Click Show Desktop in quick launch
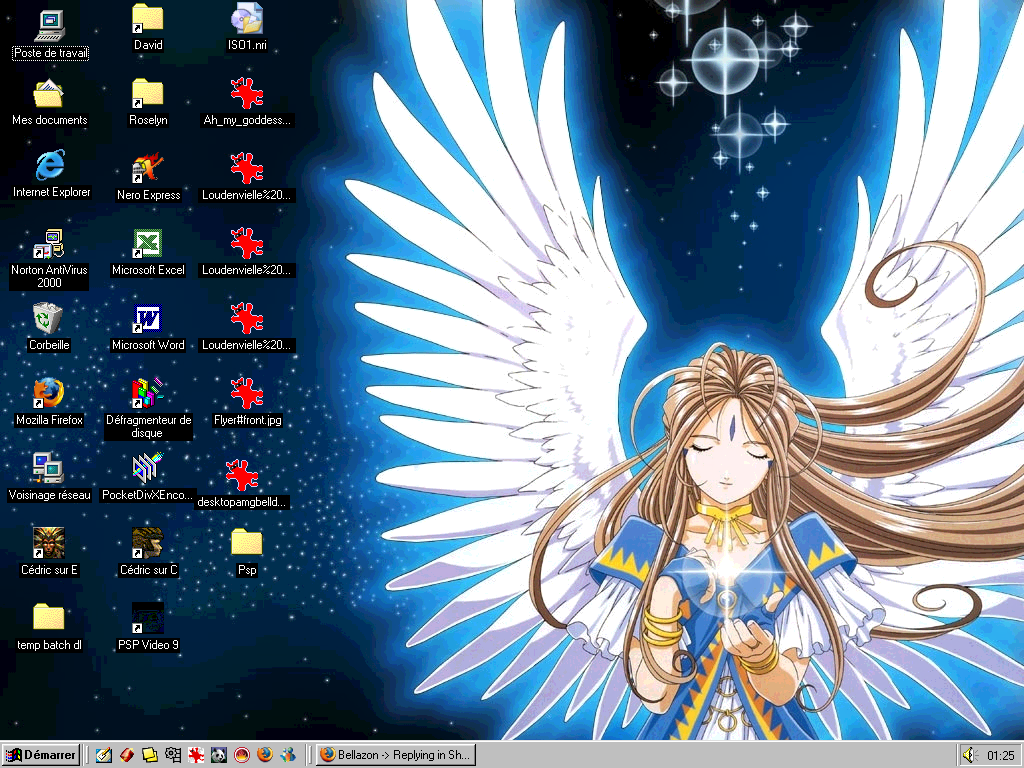1024x768 pixels. click(x=103, y=755)
